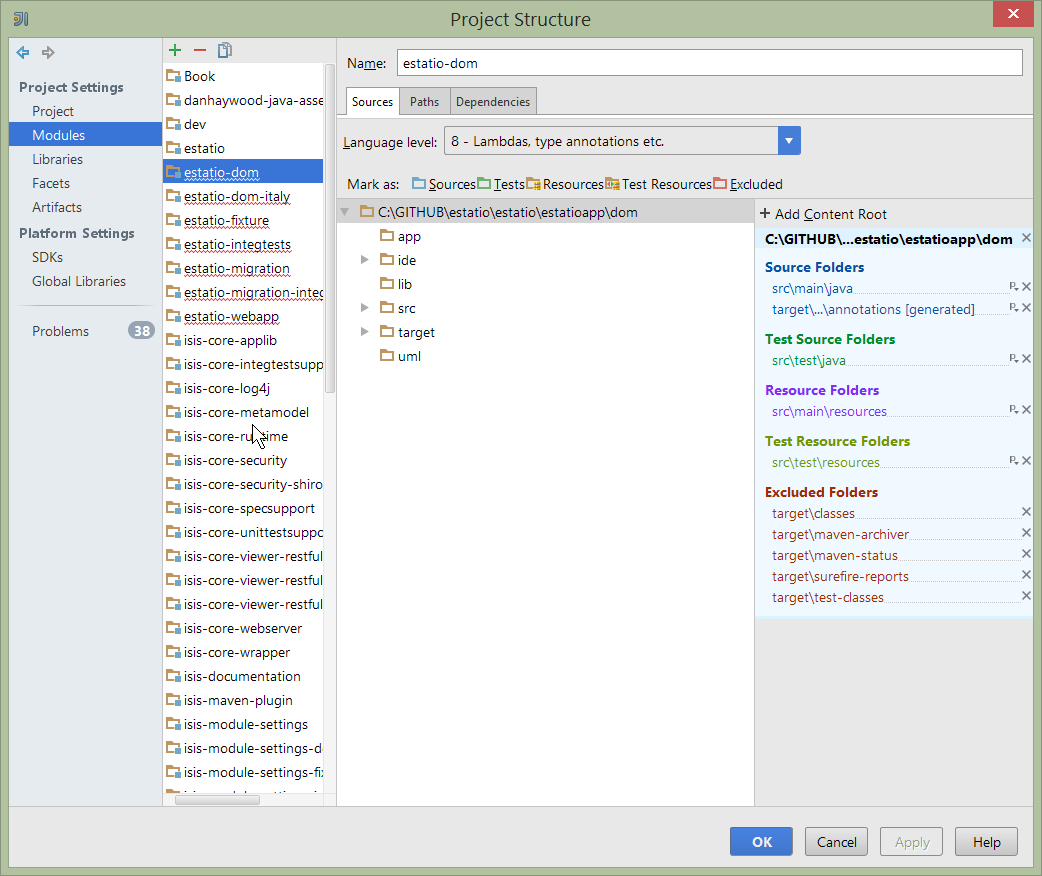Screen dimensions: 1042x876
Task: Collapse the dom content root node
Action: tap(345, 212)
